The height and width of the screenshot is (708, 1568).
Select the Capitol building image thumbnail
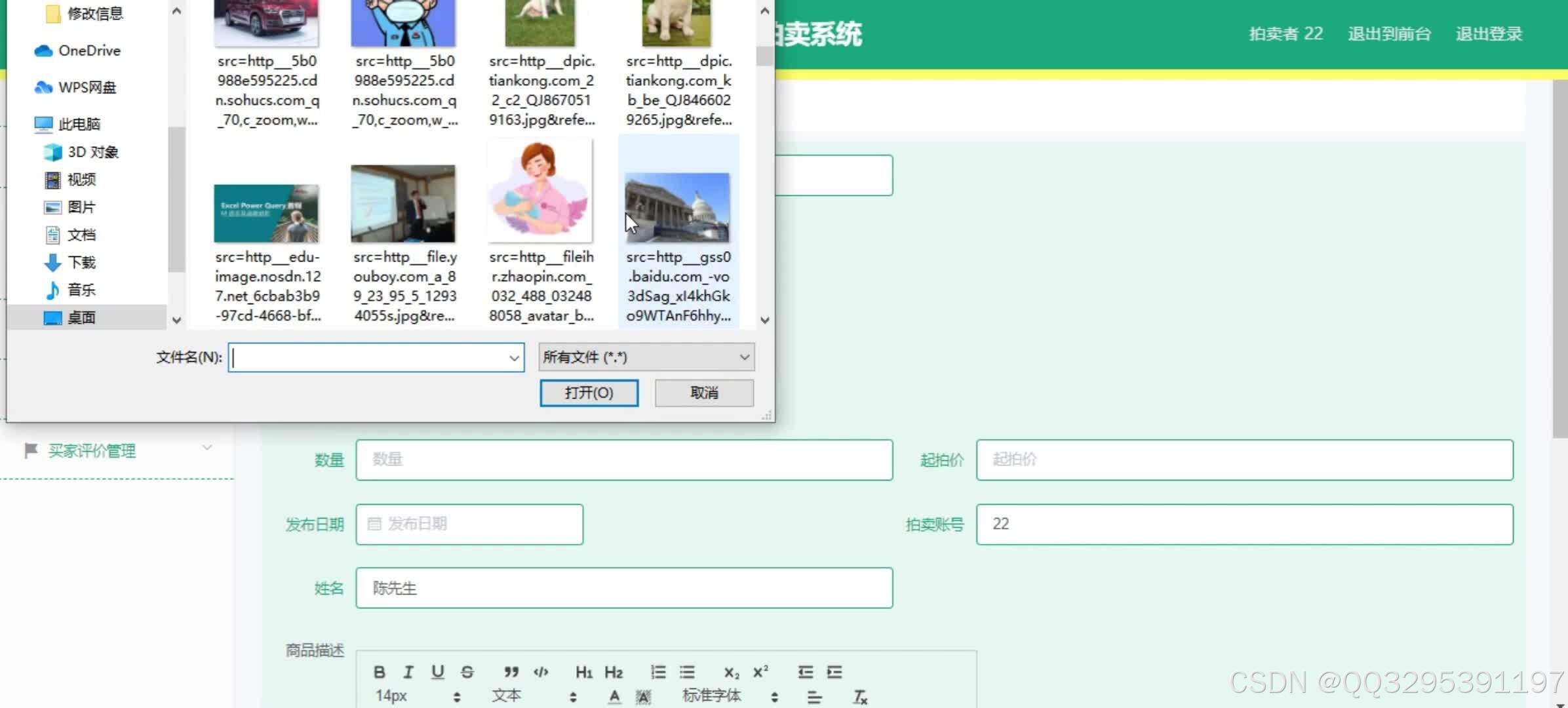(x=677, y=207)
